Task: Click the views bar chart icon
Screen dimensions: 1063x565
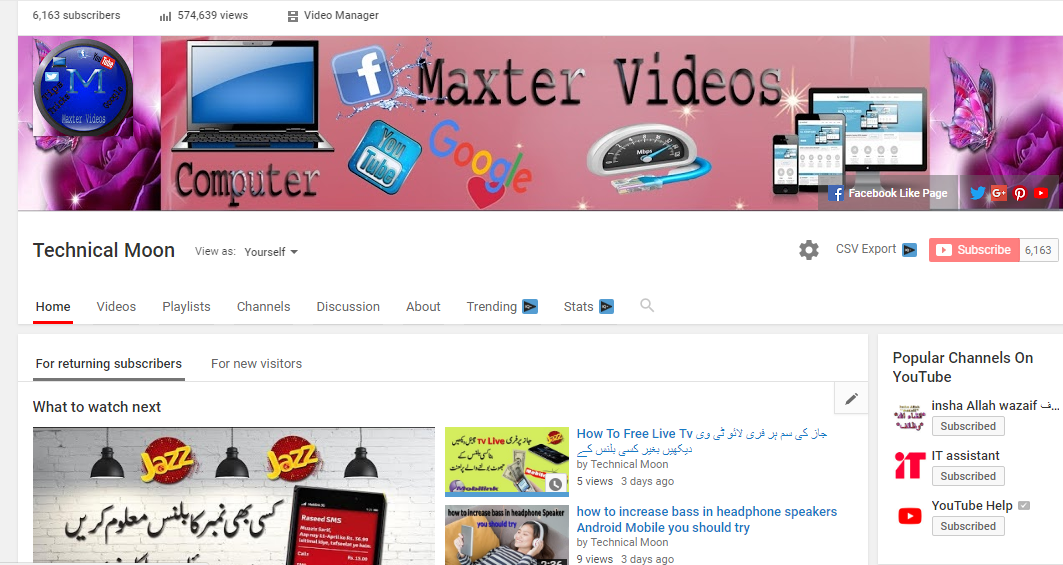Action: coord(165,16)
